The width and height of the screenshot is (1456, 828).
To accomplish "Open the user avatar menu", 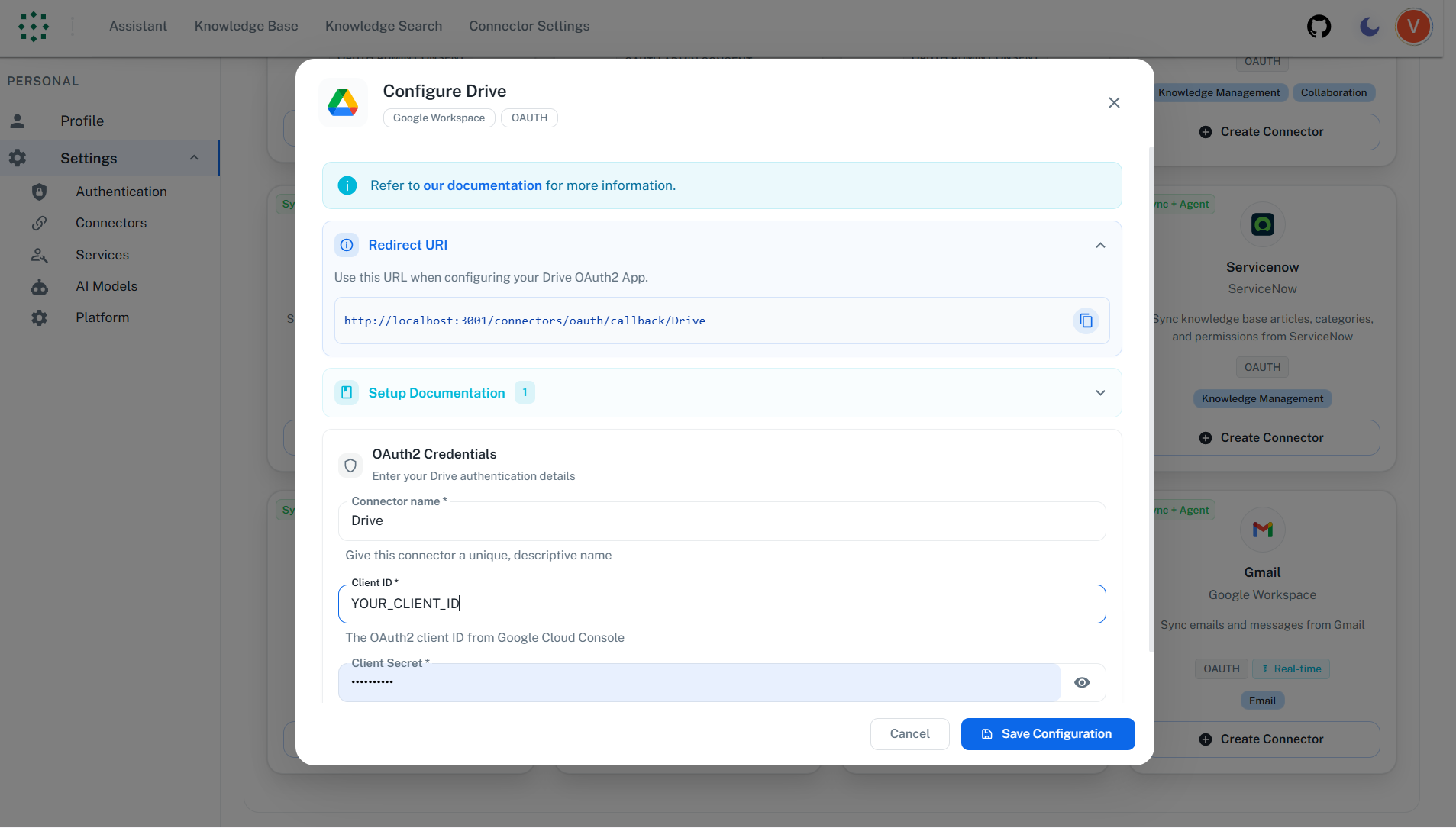I will 1412,26.
